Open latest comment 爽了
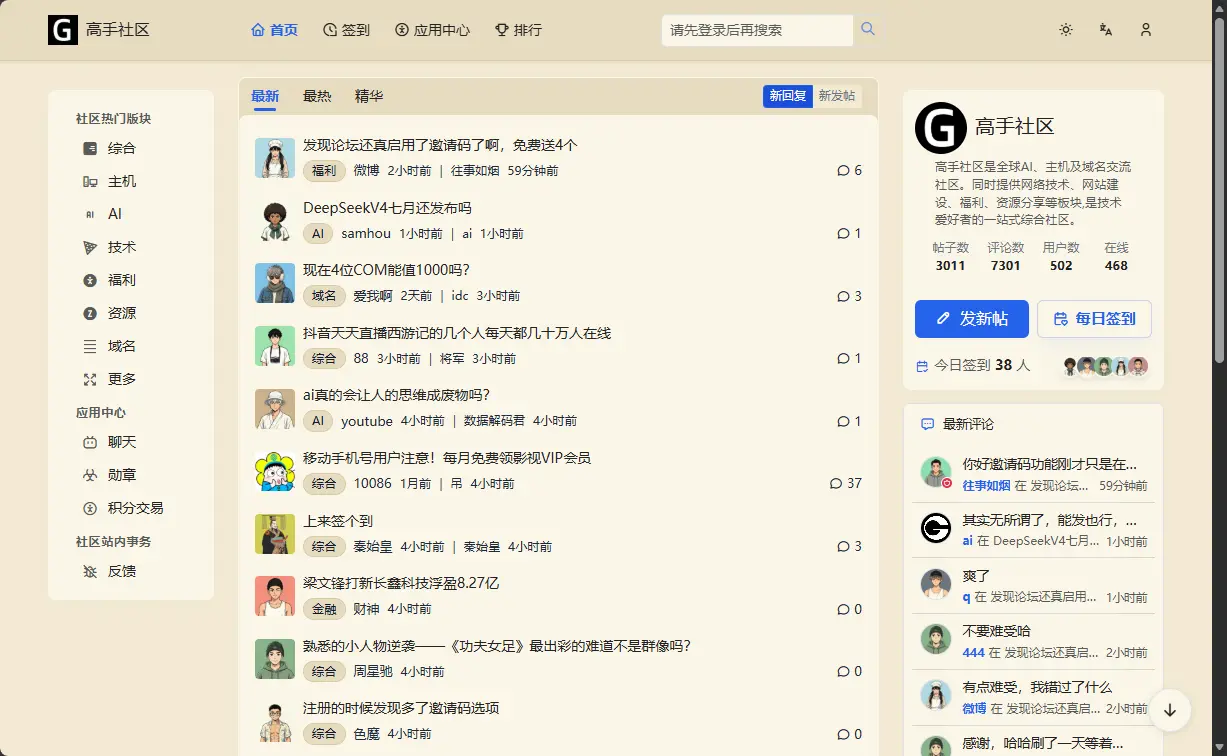 point(976,576)
